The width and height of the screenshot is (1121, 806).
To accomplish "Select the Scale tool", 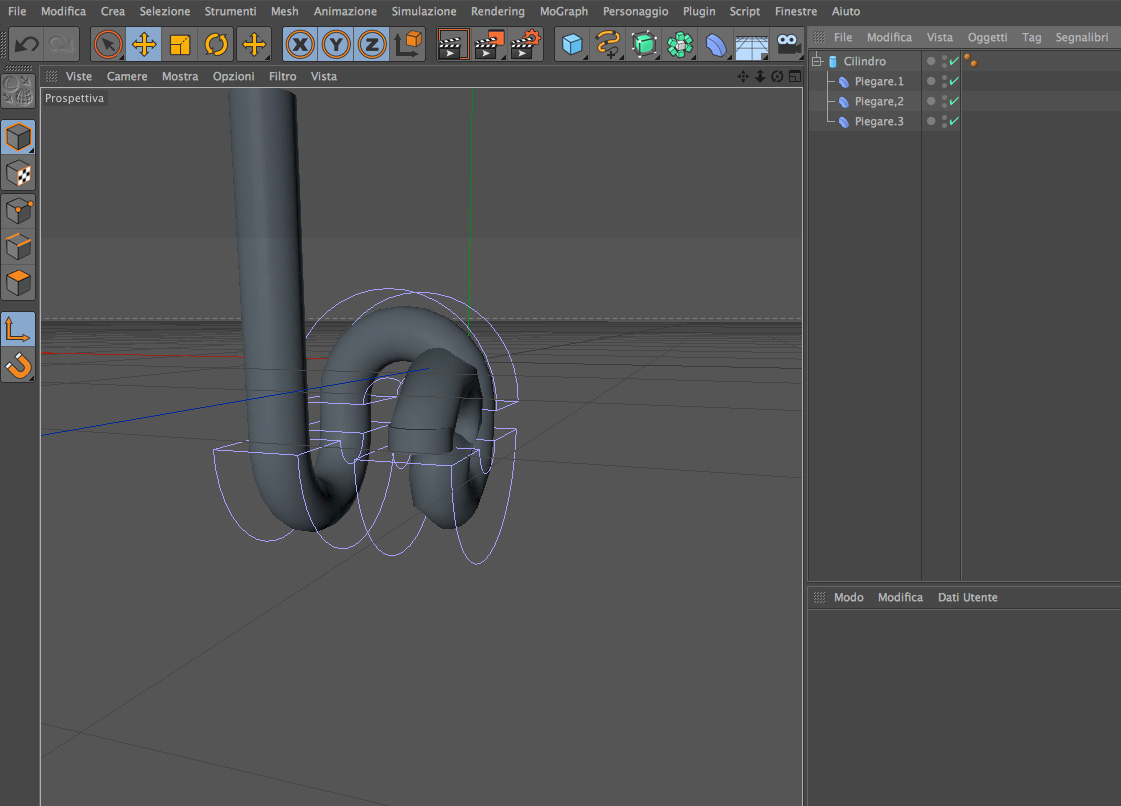I will [x=180, y=45].
